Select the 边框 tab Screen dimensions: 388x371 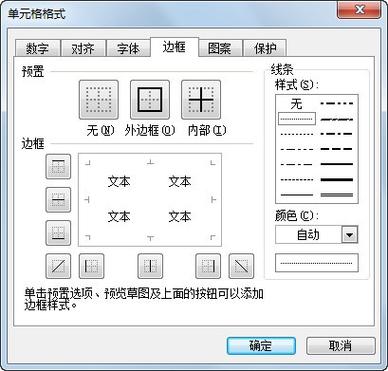click(174, 47)
